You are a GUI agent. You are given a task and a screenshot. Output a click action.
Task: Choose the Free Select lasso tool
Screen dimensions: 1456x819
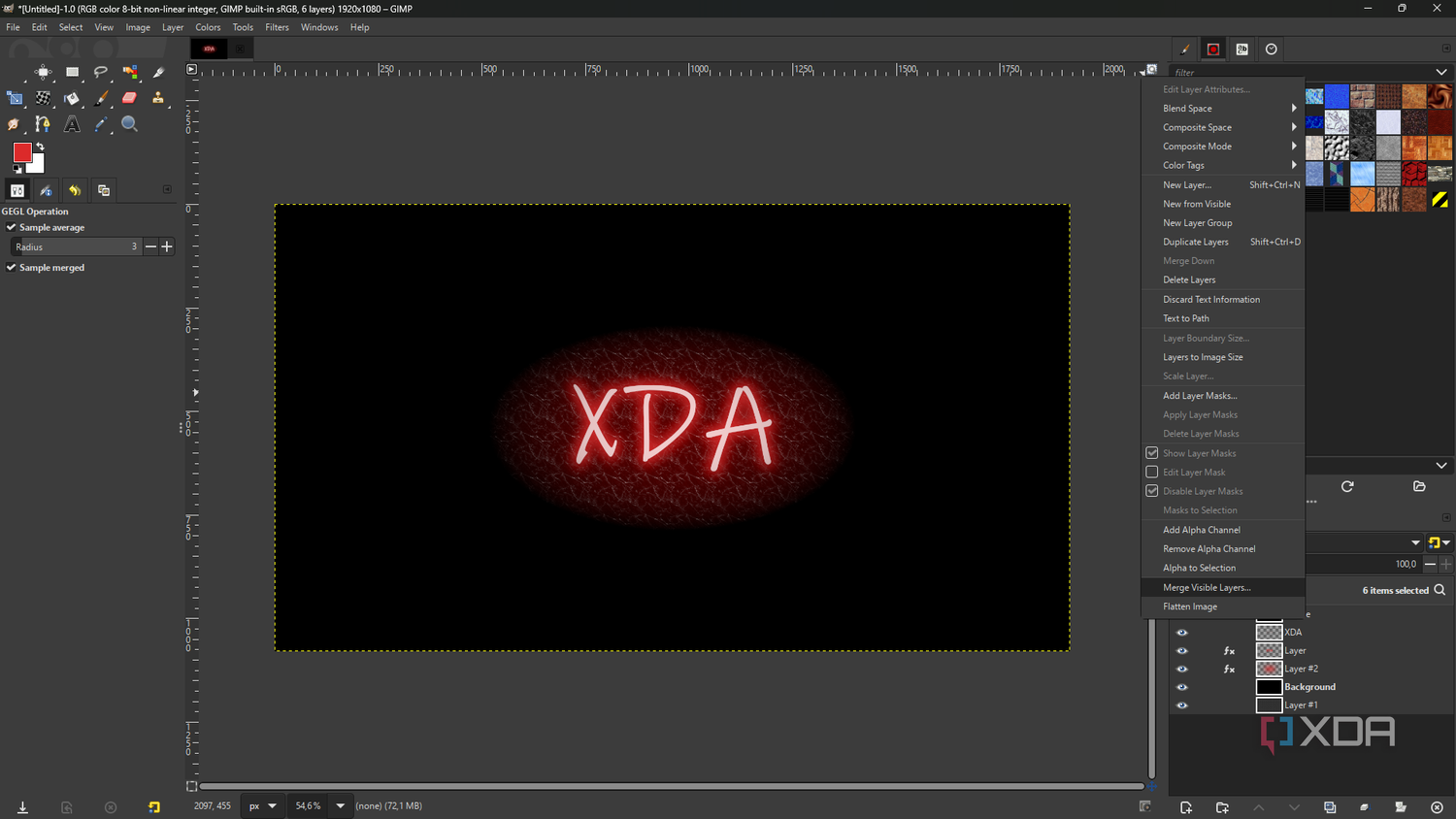point(101,72)
